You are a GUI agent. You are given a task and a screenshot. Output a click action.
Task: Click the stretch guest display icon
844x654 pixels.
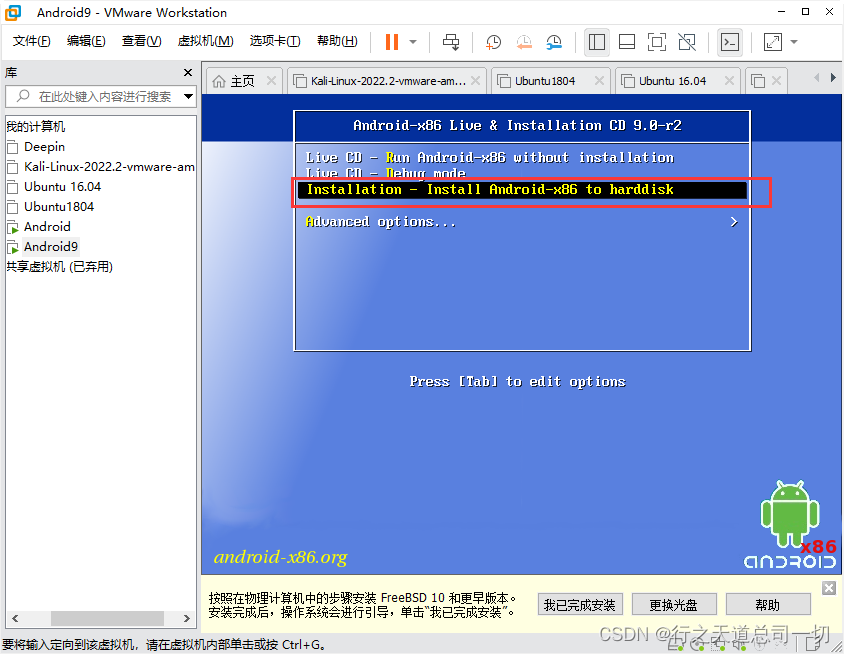point(773,42)
